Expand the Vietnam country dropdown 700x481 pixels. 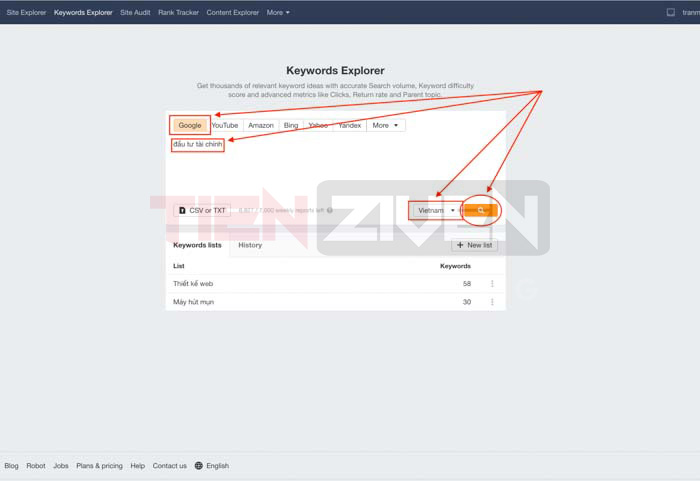pos(436,210)
